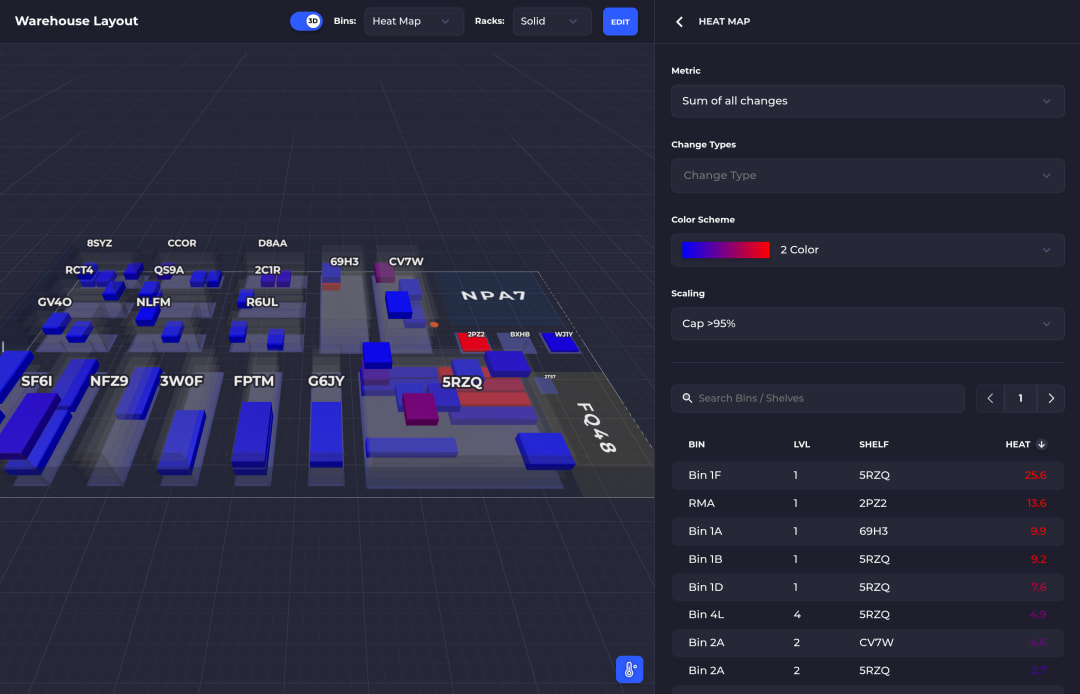This screenshot has width=1080, height=694.
Task: Click the CCOR rack label
Action: pyautogui.click(x=182, y=243)
